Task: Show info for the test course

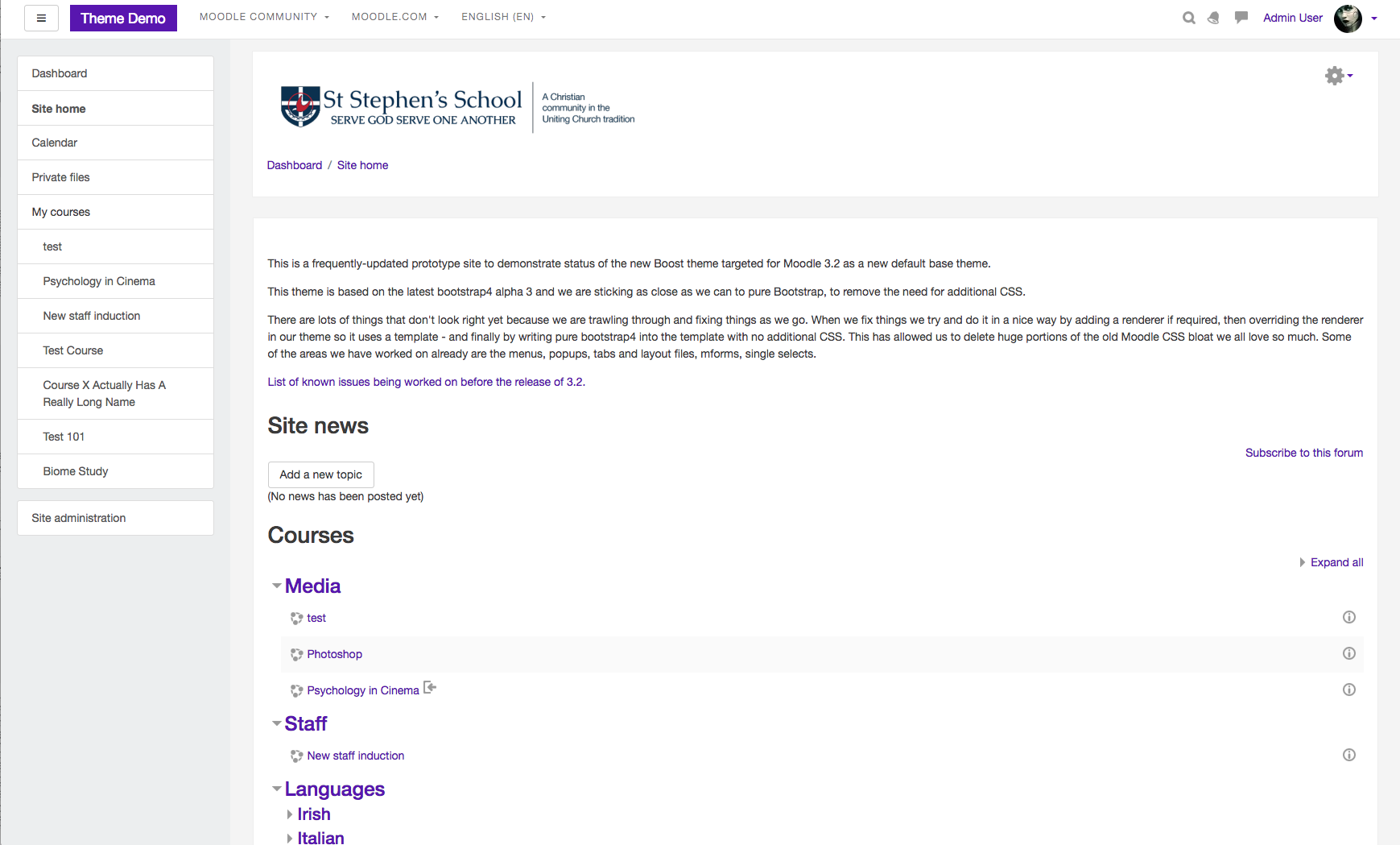Action: (x=1349, y=617)
